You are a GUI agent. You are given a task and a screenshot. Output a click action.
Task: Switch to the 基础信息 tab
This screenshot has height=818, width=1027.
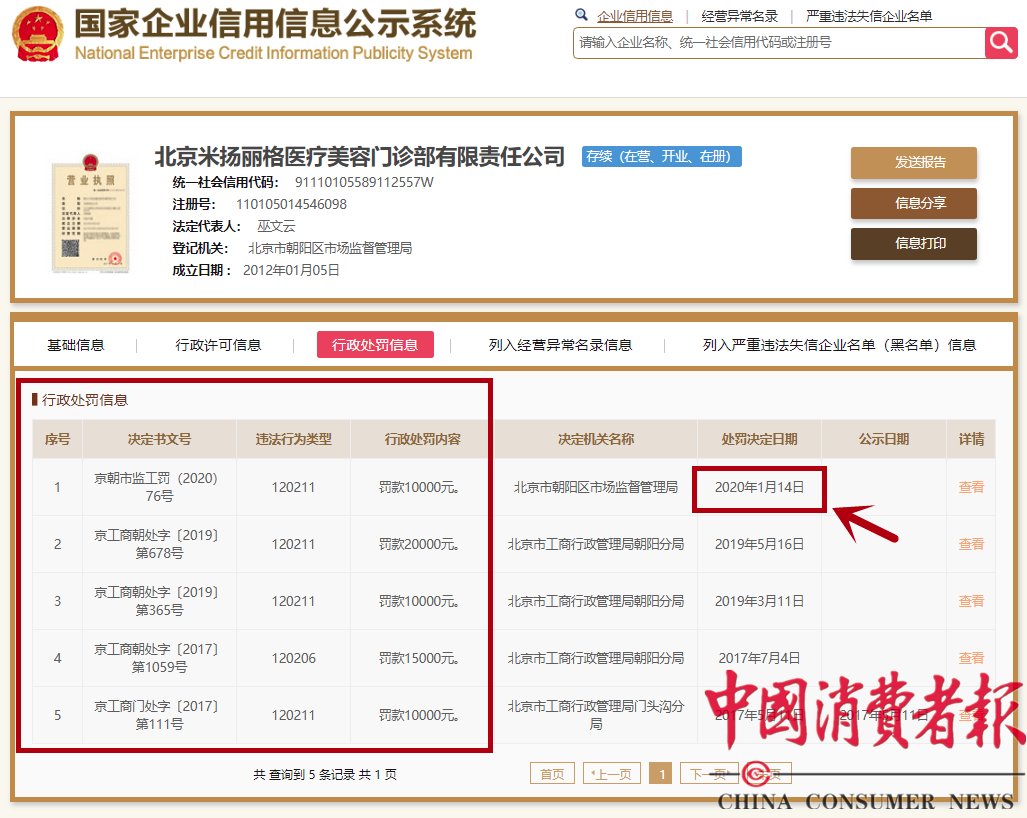[x=75, y=344]
